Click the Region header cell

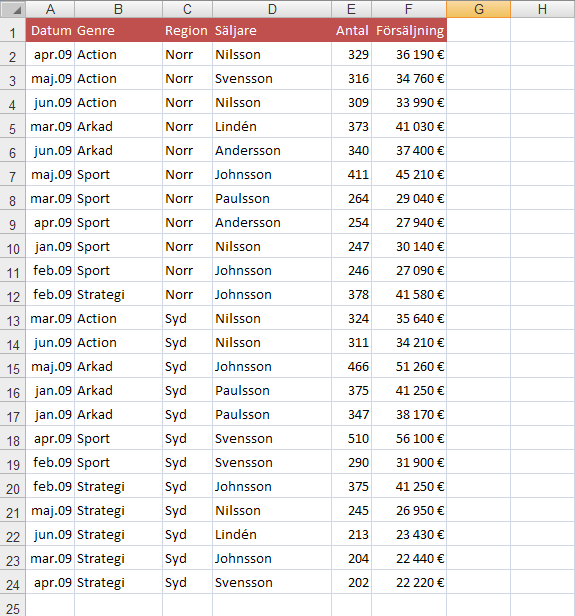pos(187,30)
